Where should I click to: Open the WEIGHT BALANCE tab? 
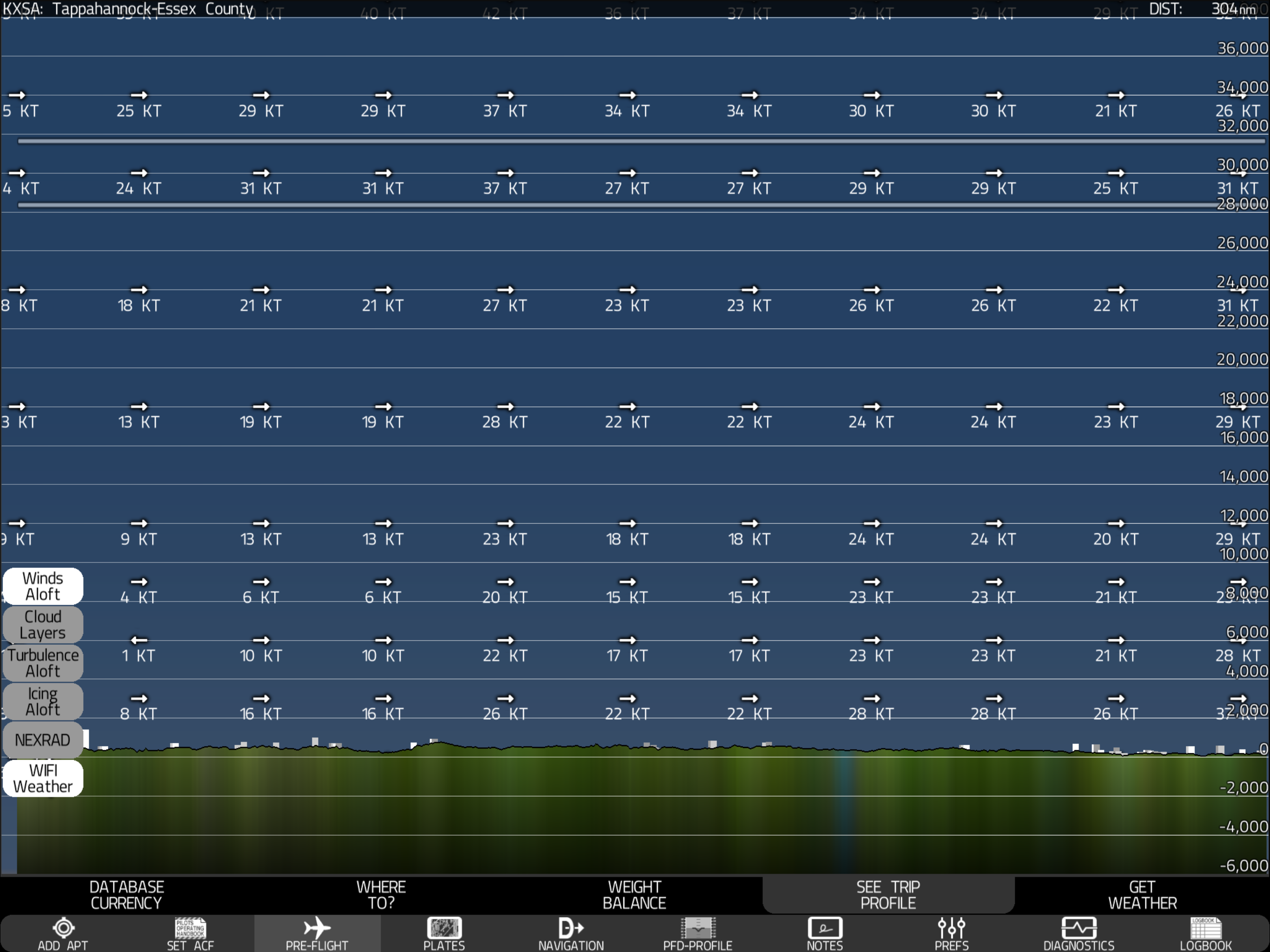click(x=635, y=895)
